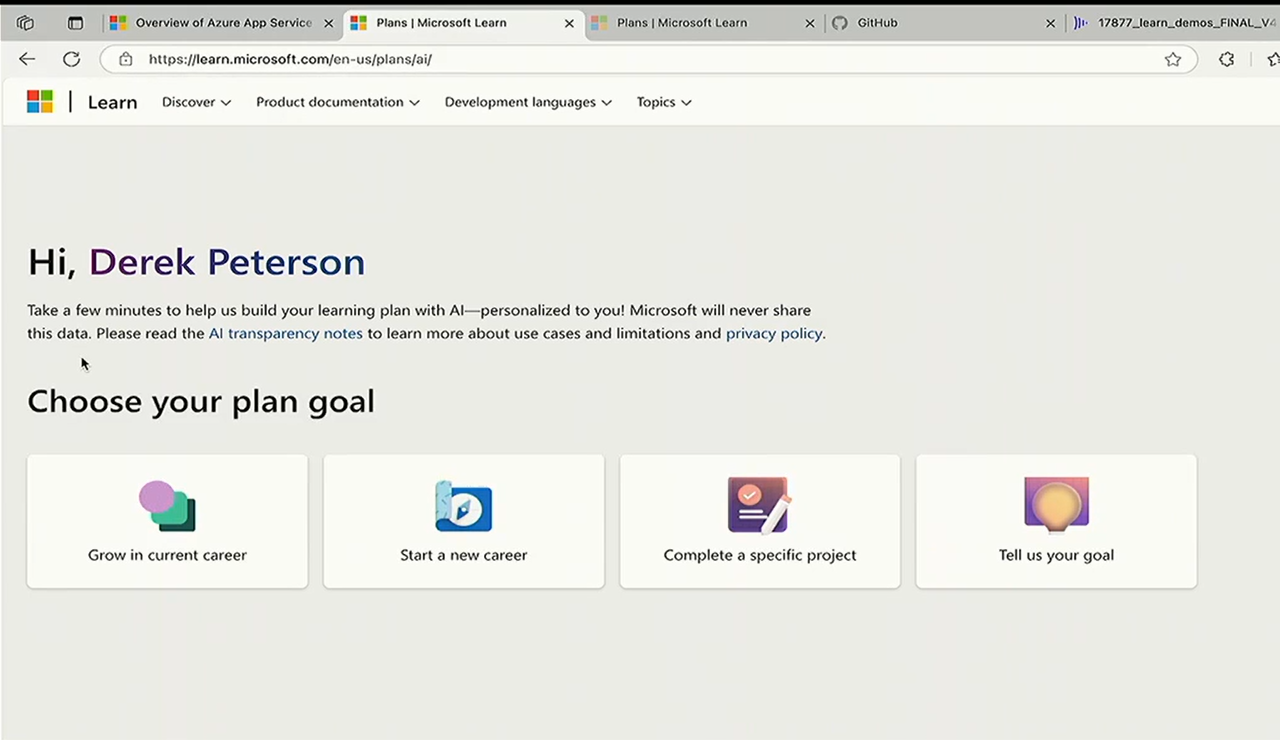Switch to Overview of Azure App Service tab
Viewport: 1280px width, 740px height.
tap(223, 23)
